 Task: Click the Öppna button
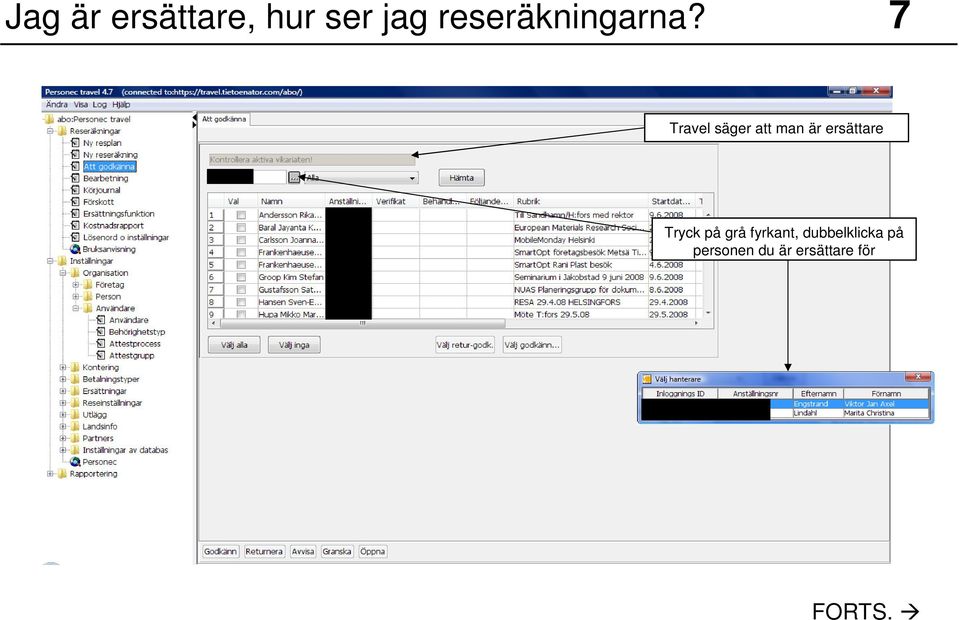372,552
